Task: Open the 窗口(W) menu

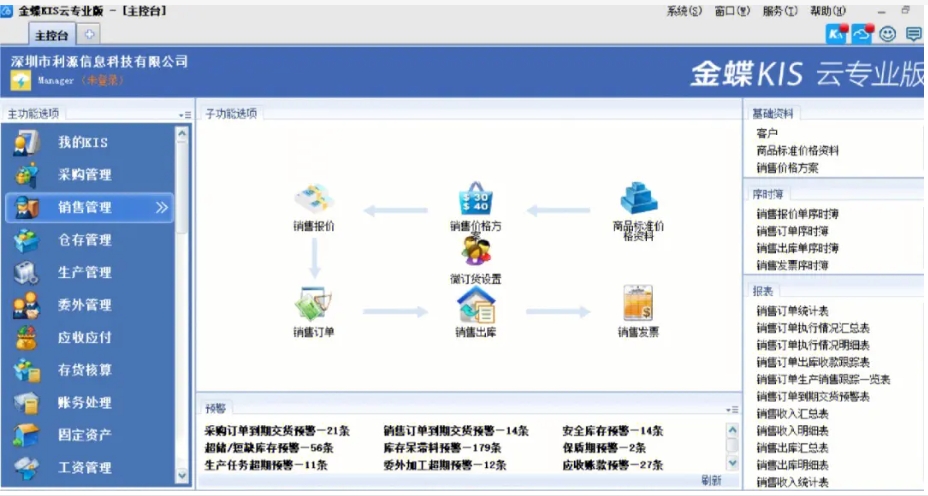Action: click(x=732, y=11)
